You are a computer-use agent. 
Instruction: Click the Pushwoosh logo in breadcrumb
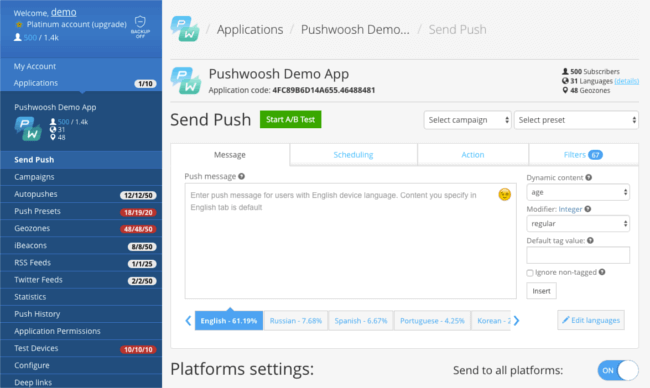coord(185,29)
